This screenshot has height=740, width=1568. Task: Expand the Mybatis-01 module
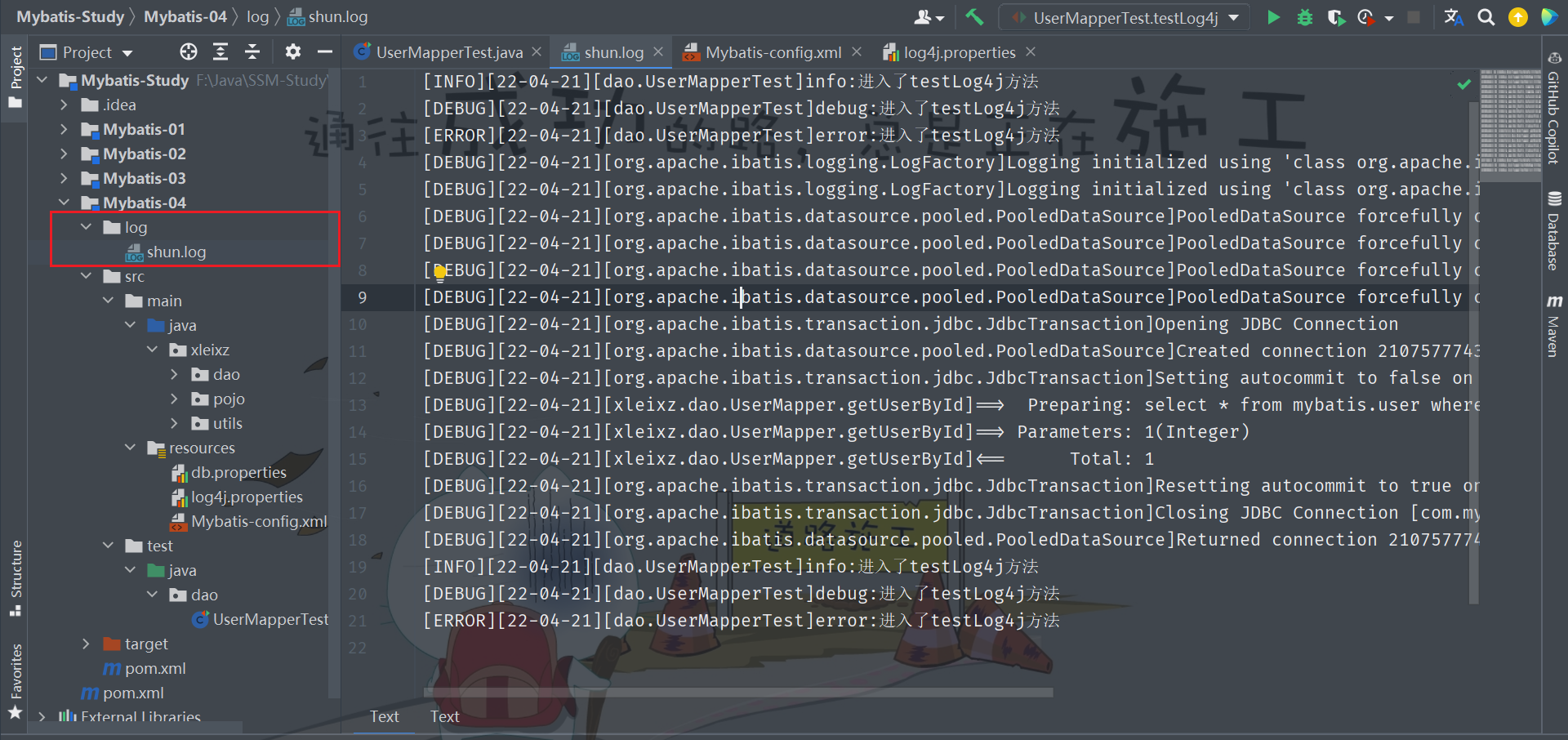65,129
